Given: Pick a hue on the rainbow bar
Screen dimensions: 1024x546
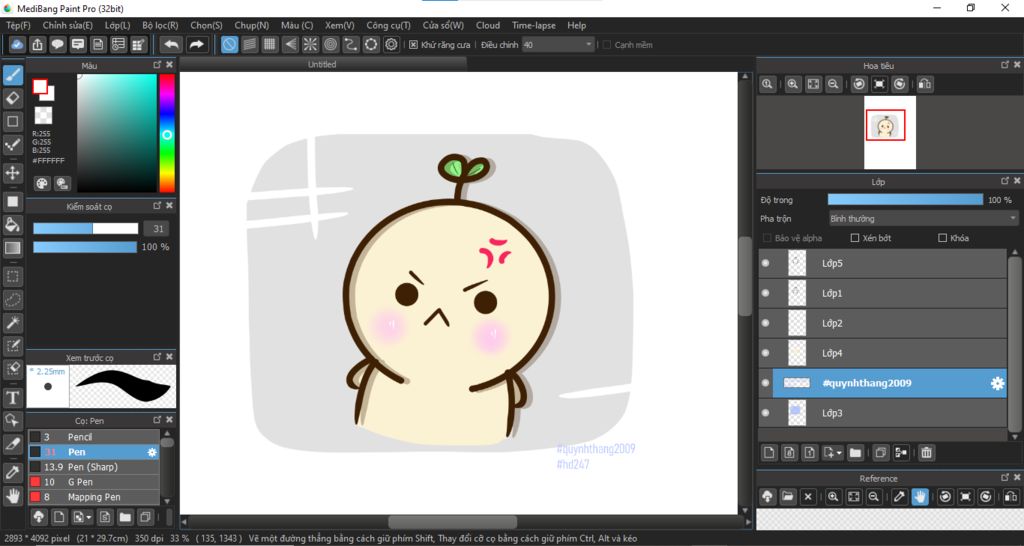Looking at the screenshot, I should coord(167,133).
